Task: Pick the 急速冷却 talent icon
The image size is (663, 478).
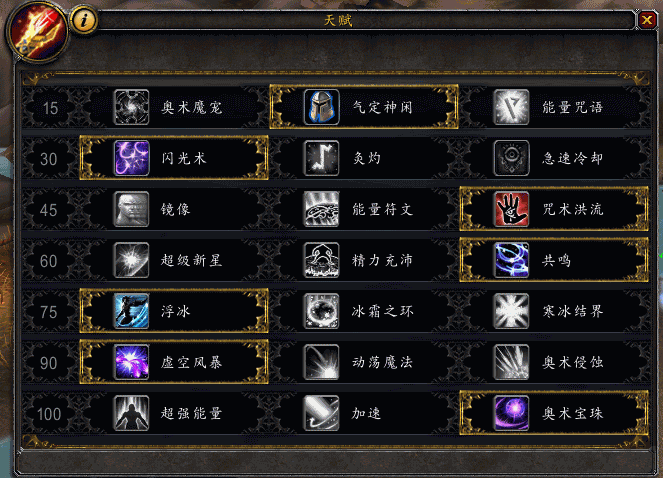Action: pos(511,158)
